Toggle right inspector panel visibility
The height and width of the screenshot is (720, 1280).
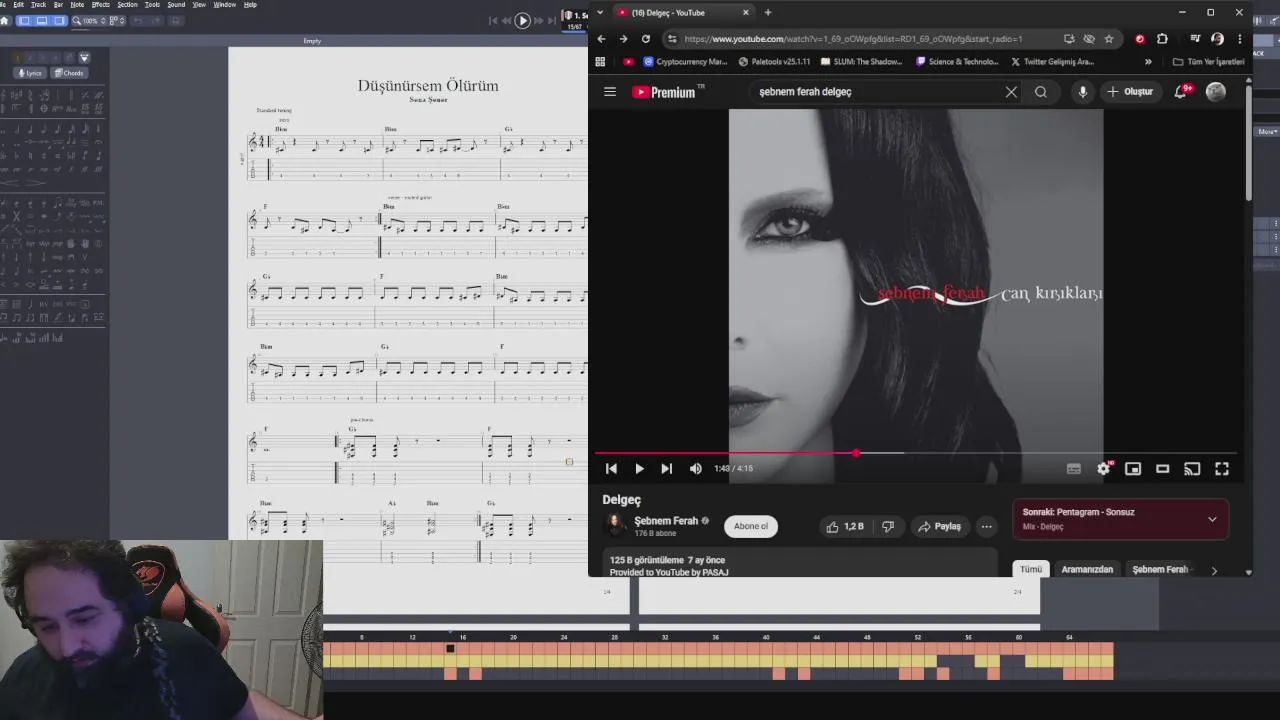point(60,20)
